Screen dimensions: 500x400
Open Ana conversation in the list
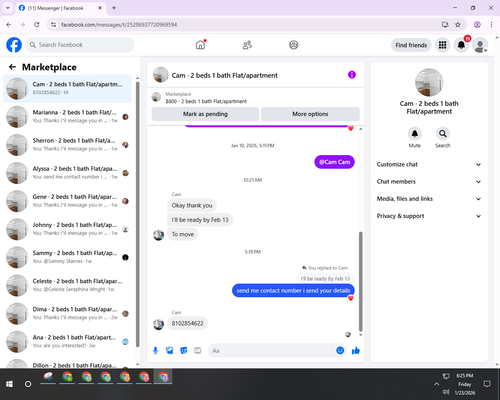(x=67, y=342)
